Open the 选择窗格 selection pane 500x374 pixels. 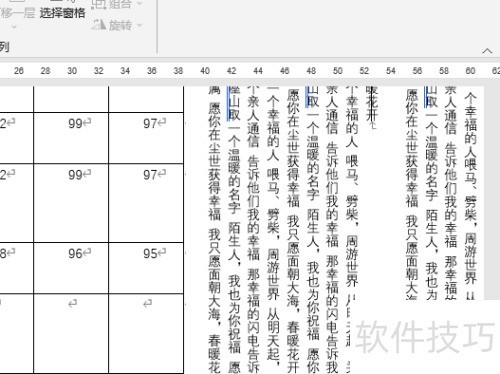(62, 13)
